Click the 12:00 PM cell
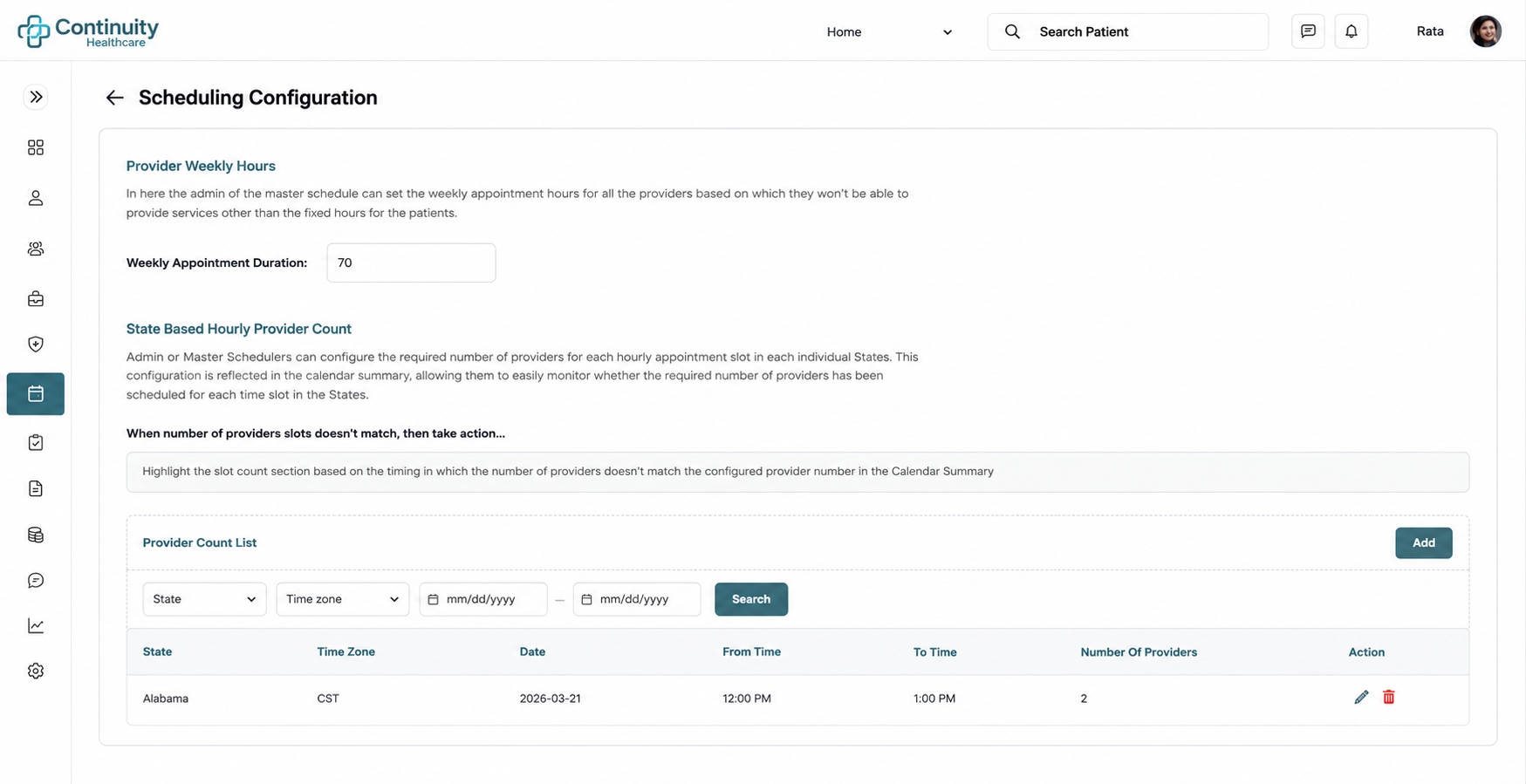This screenshot has height=784, width=1526. [746, 699]
